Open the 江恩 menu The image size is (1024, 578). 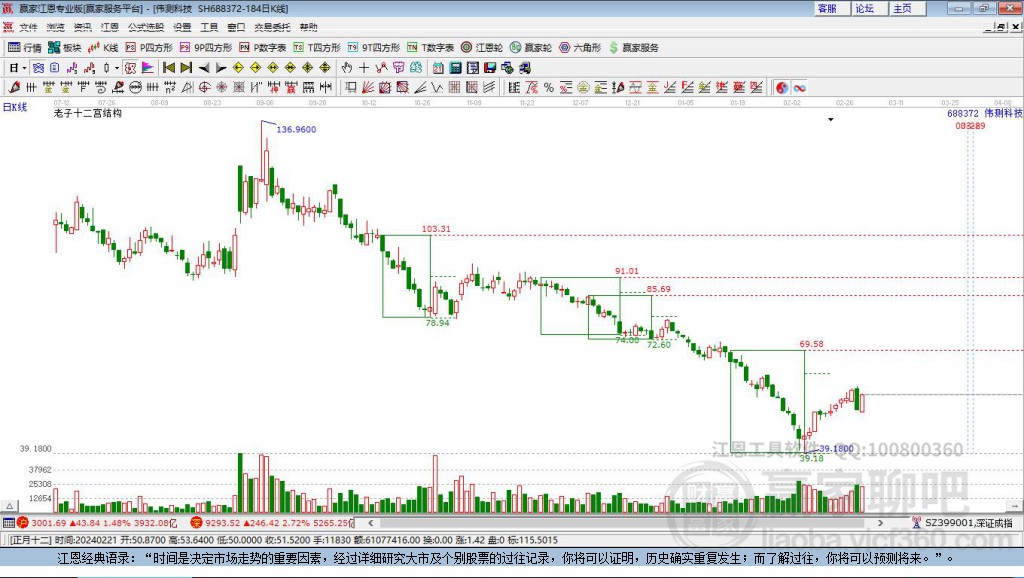pyautogui.click(x=110, y=27)
